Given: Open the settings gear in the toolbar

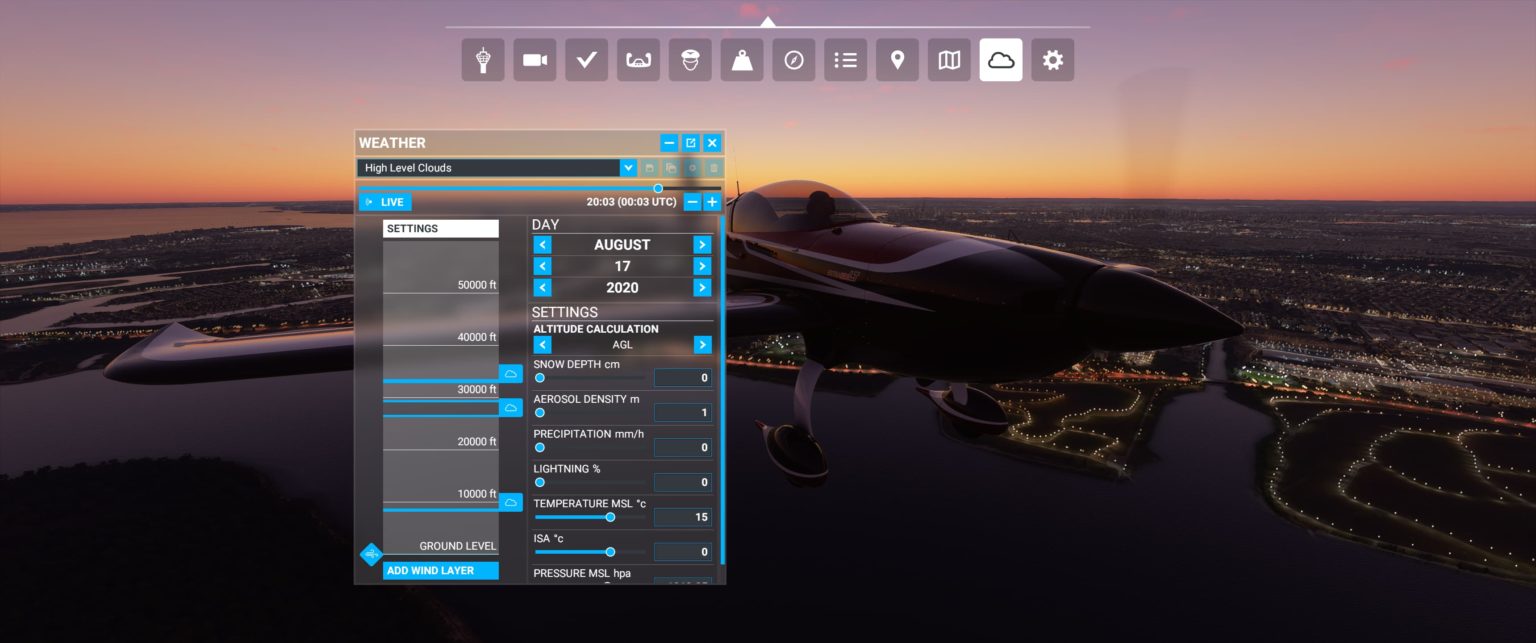Looking at the screenshot, I should coord(1052,59).
